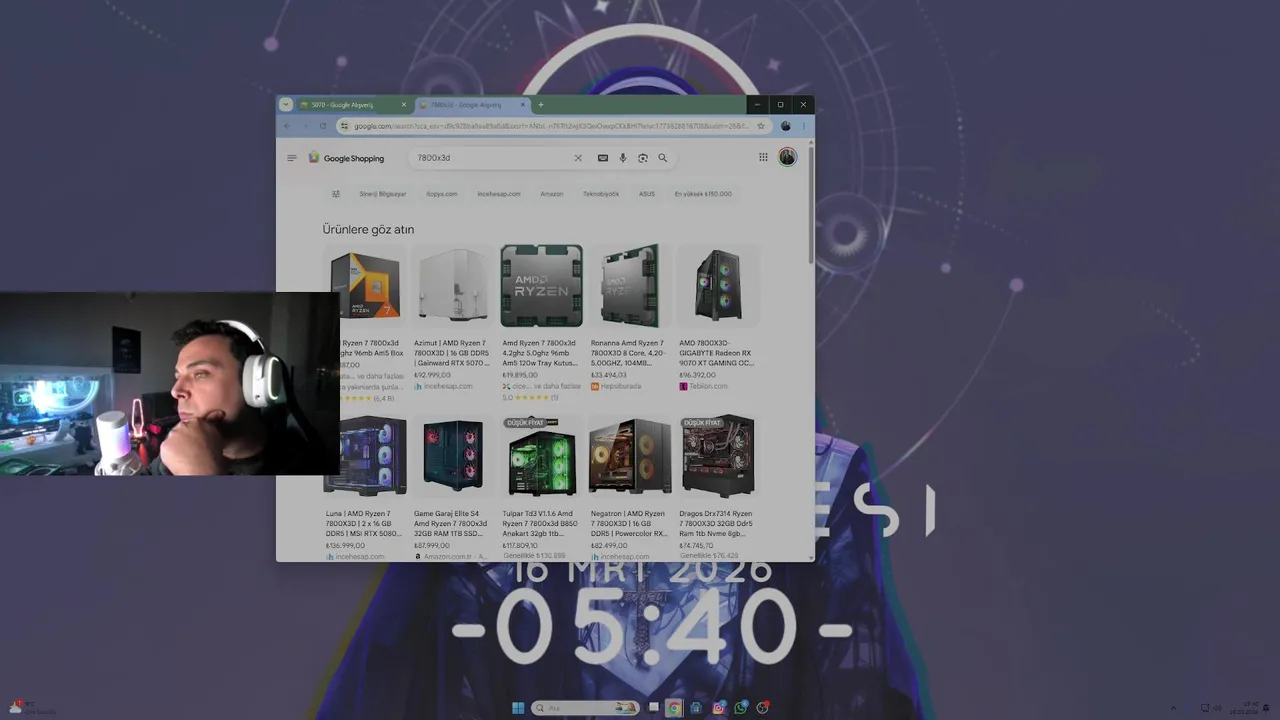The width and height of the screenshot is (1280, 720).
Task: Close the '7800x3d - Google Alışveriş' tab
Action: [522, 104]
